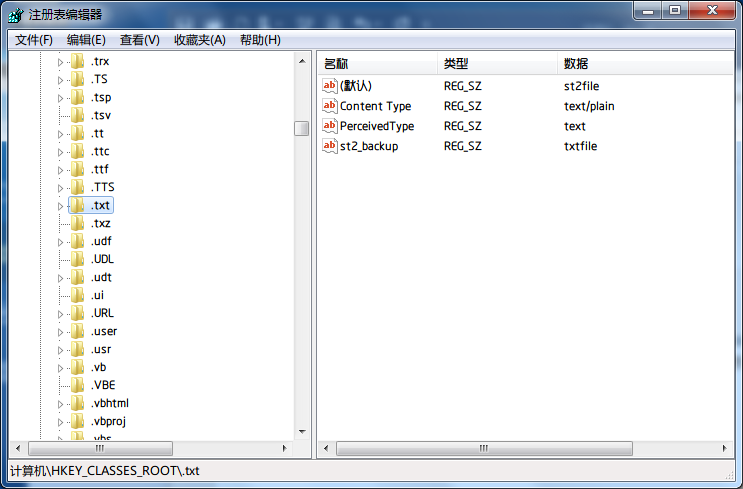Click the folder icon next to .txt
Screen dimensions: 743x489
(x=78, y=205)
